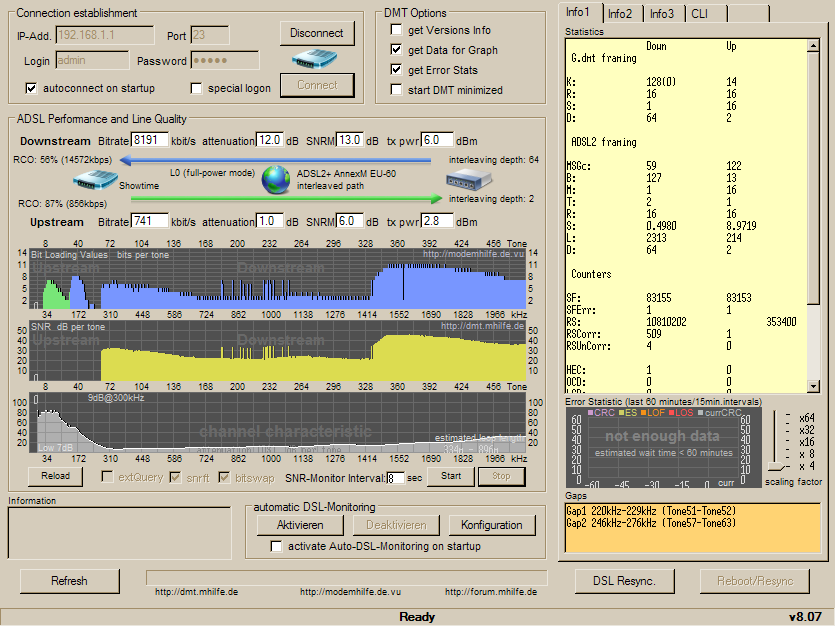Switch to the CLI tab

coord(705,14)
